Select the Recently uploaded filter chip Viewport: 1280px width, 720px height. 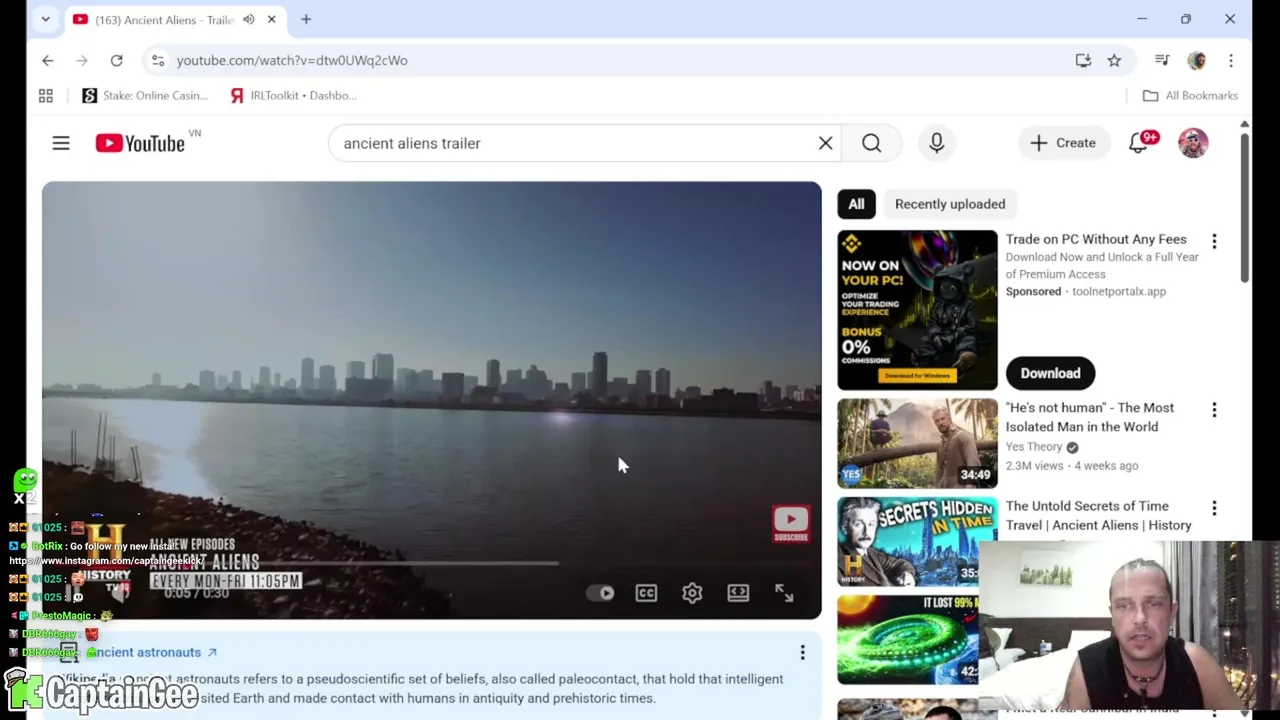pos(950,204)
